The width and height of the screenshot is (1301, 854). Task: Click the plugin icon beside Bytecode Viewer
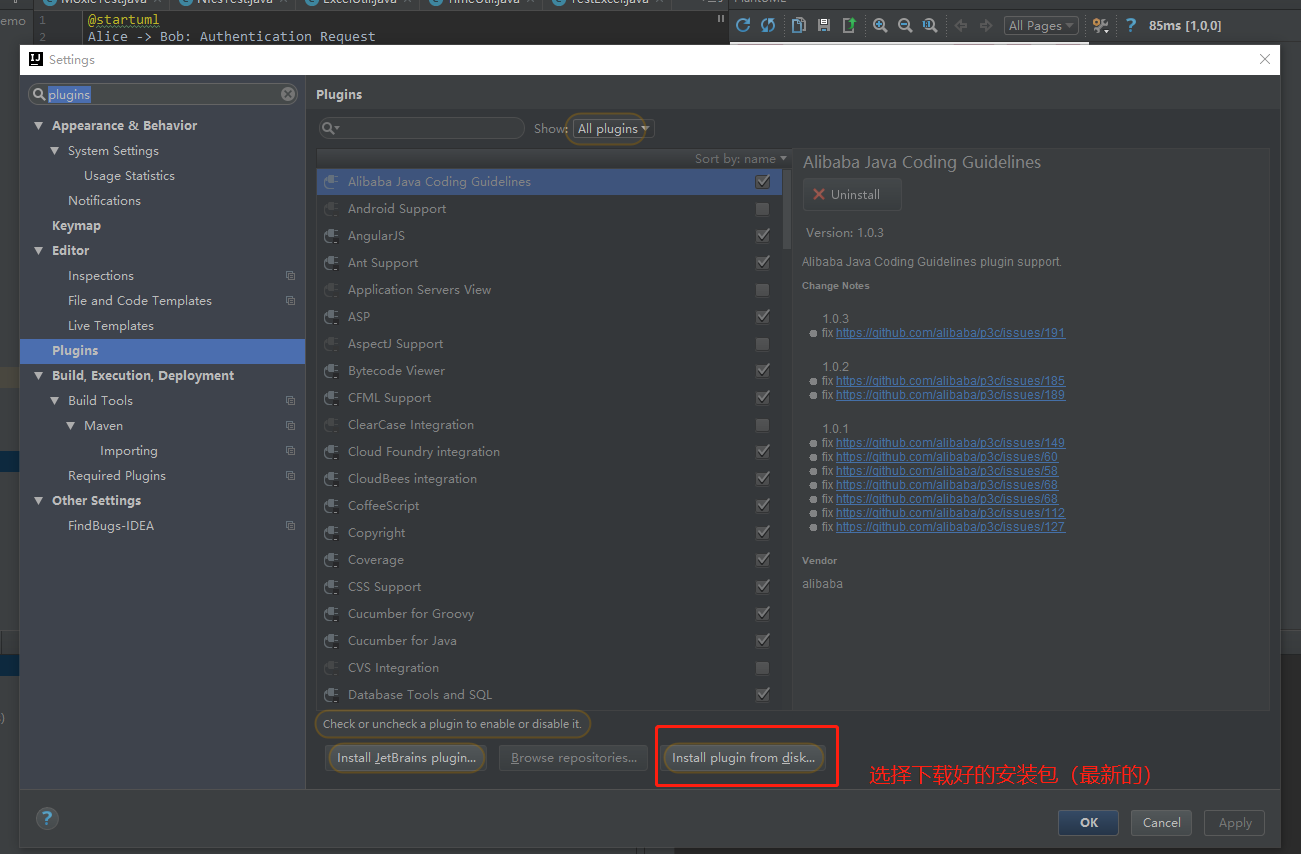pos(332,371)
